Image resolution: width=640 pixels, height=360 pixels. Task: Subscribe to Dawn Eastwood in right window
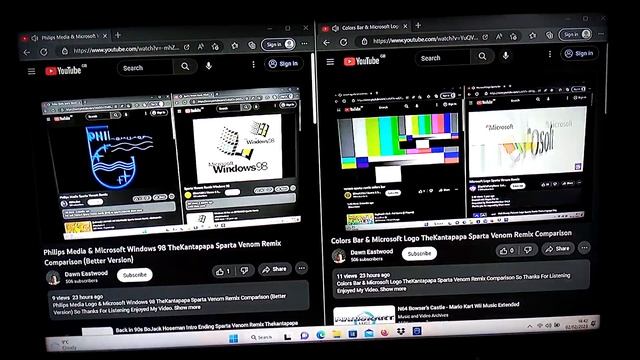coord(419,253)
